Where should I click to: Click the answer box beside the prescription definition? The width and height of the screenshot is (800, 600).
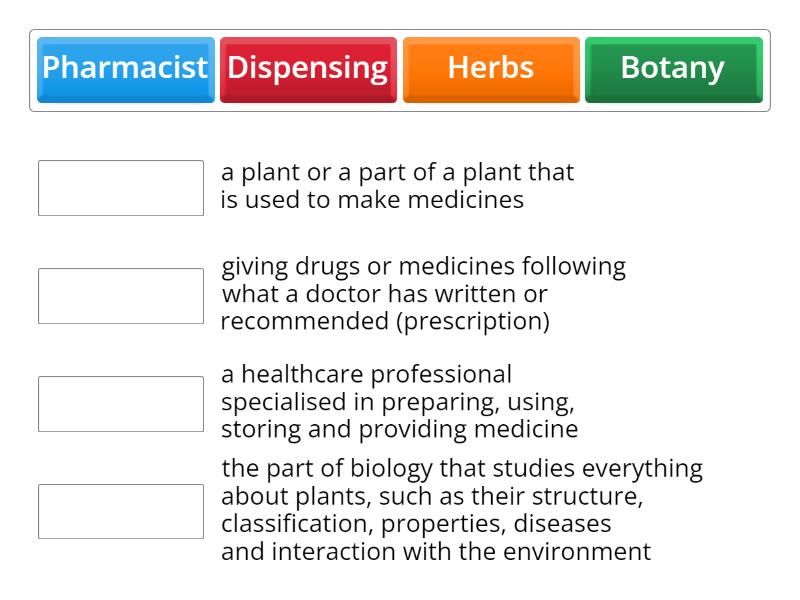(x=120, y=294)
